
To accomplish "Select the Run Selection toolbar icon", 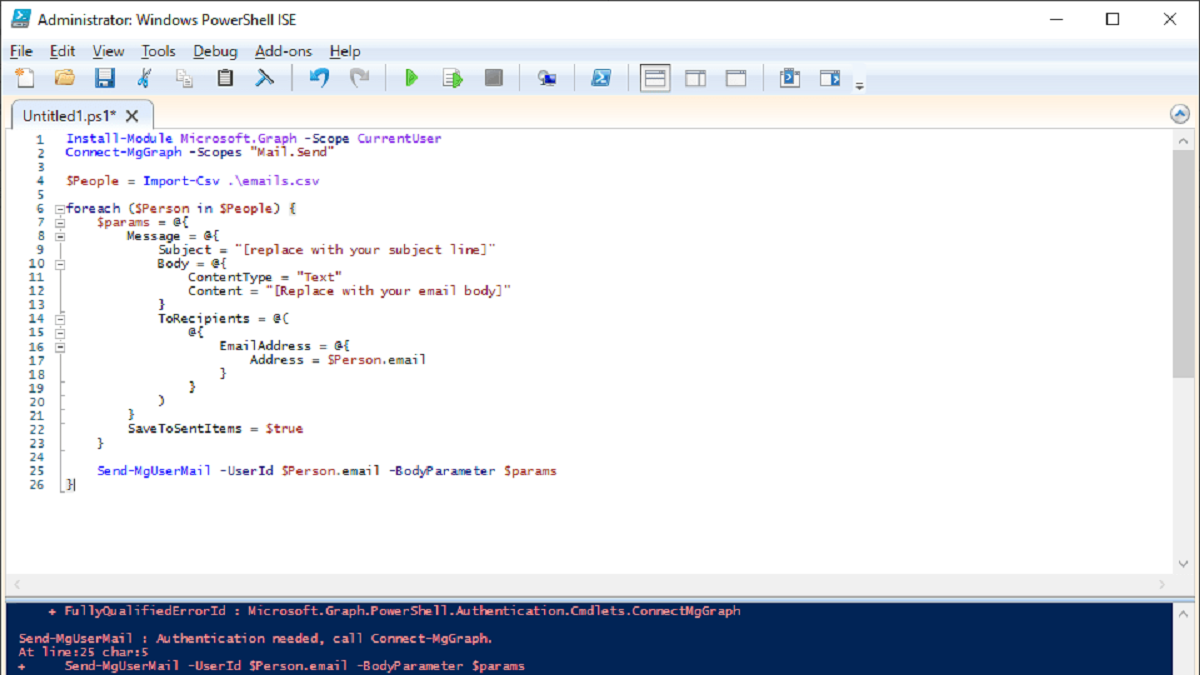I will [x=452, y=77].
